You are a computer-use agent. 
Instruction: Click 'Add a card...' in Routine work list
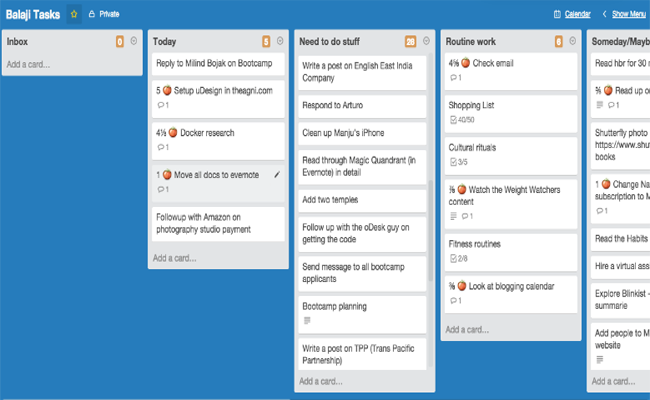pos(468,329)
